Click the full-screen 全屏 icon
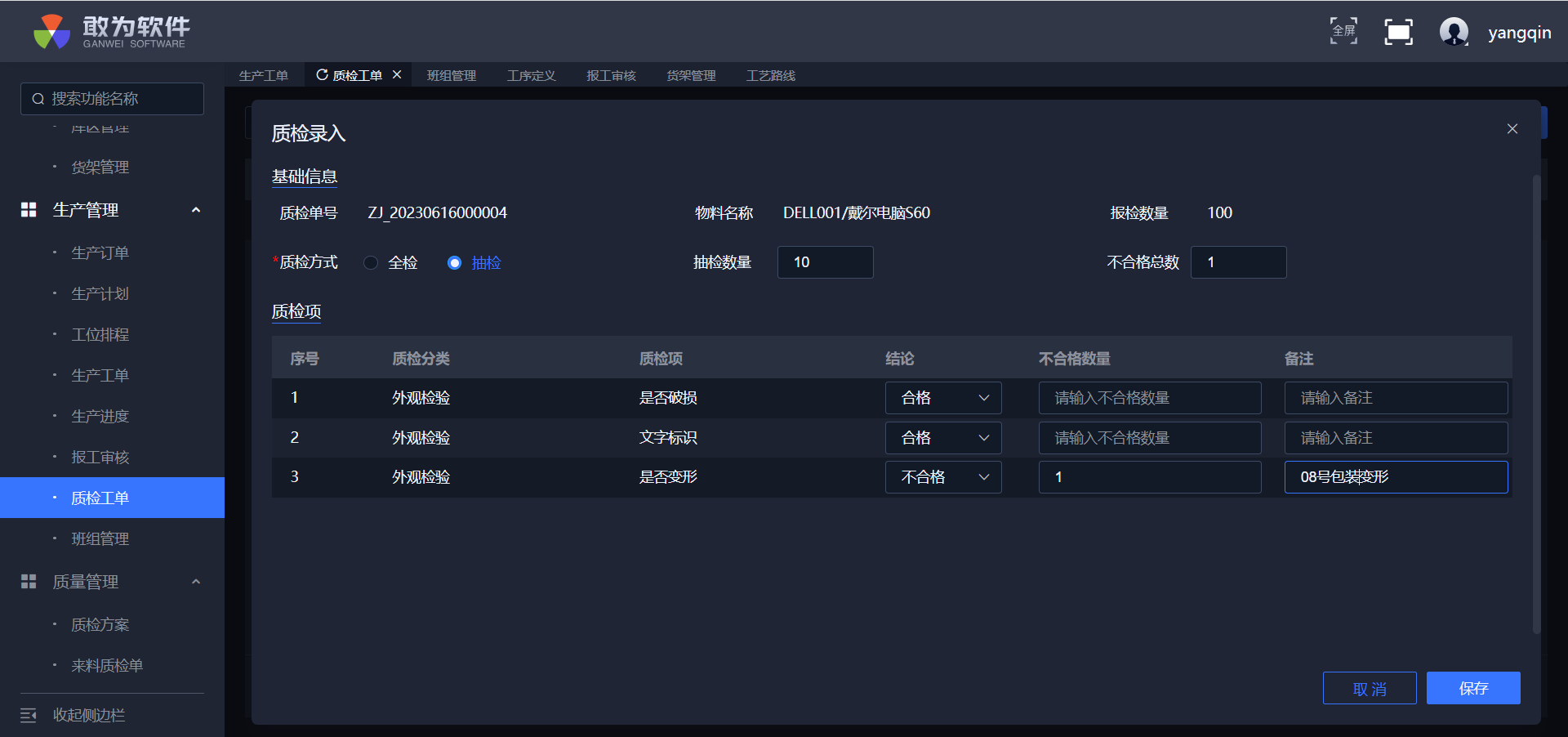 pos(1343,31)
